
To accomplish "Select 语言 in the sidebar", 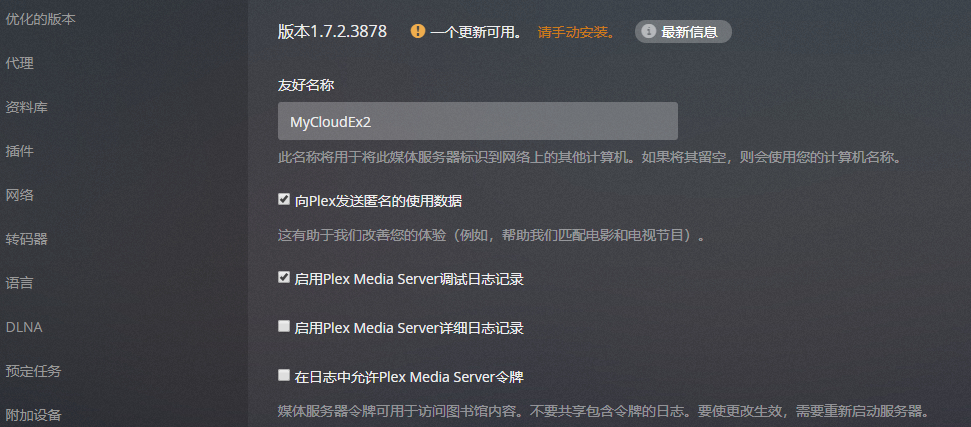I will pos(19,283).
